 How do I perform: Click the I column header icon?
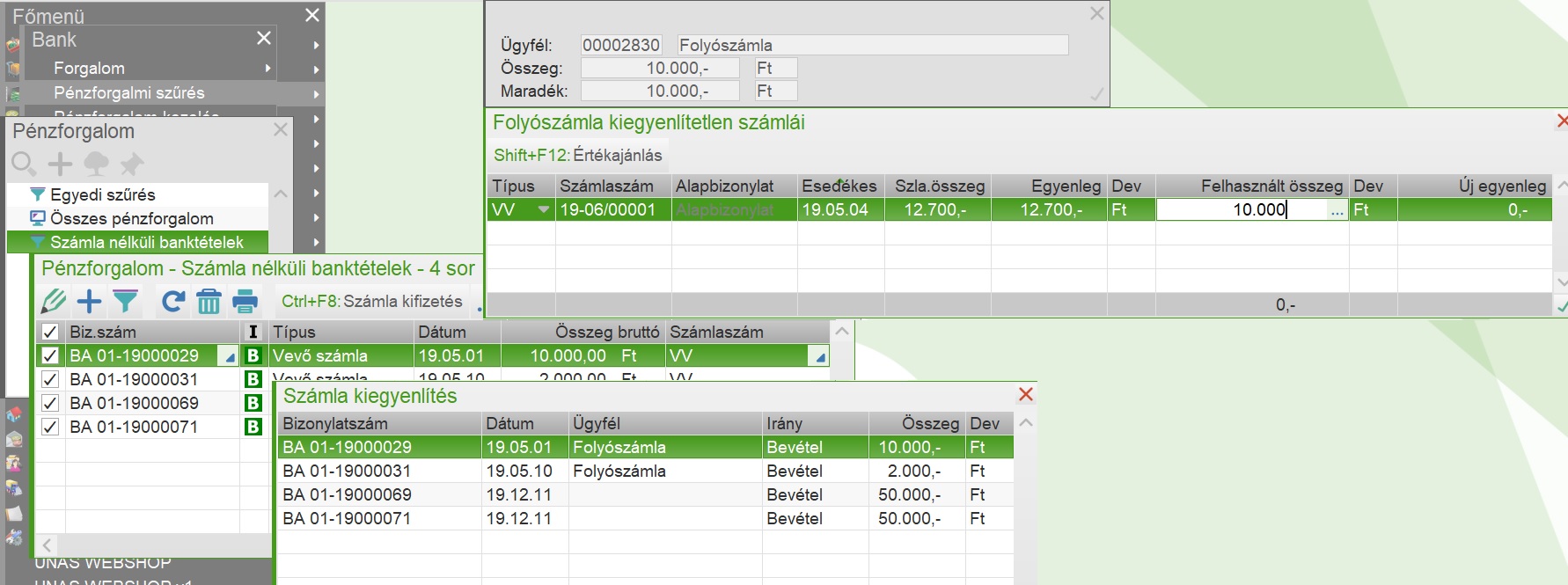pos(253,332)
